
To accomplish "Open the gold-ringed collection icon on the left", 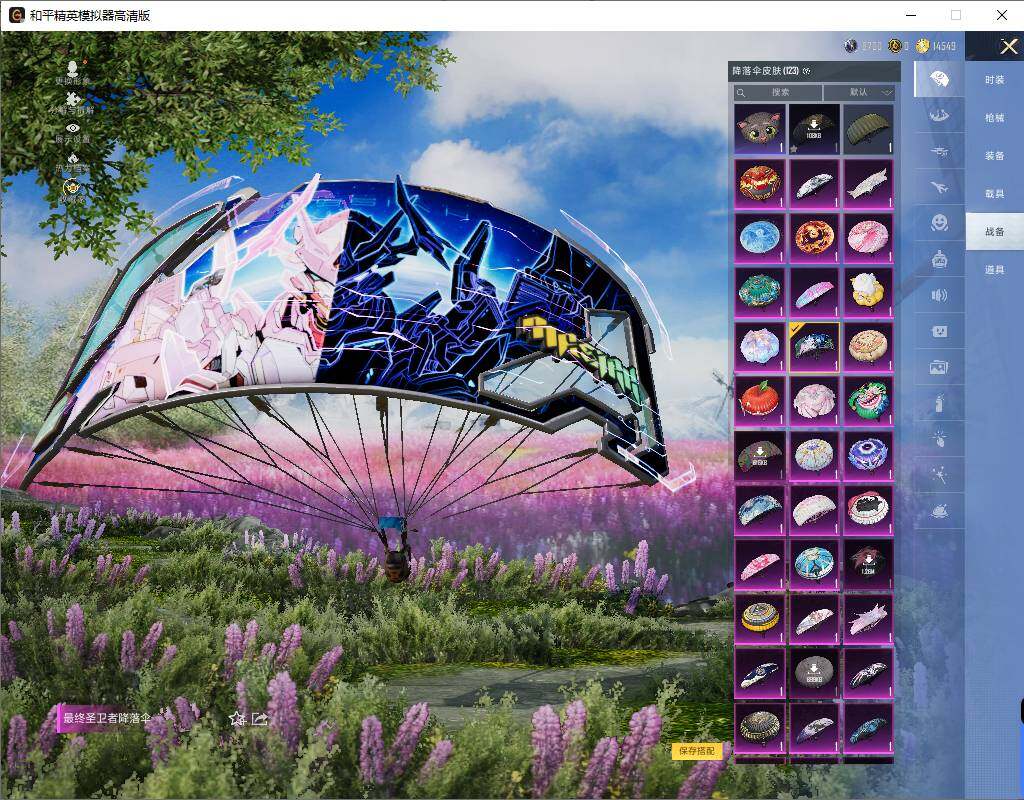I will coord(72,188).
